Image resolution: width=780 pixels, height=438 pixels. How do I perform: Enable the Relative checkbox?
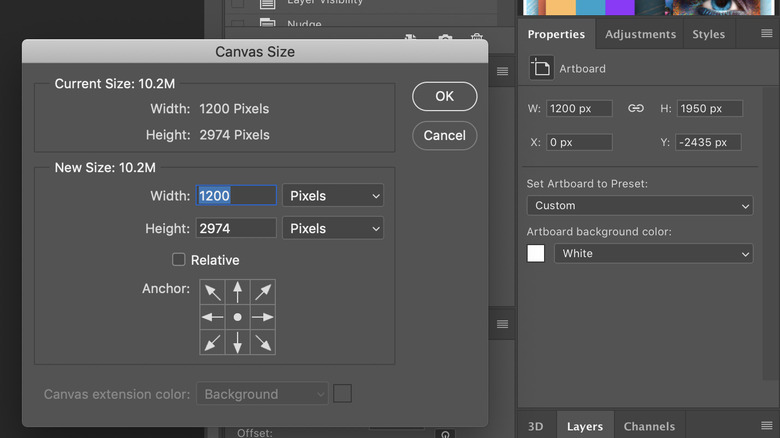point(179,260)
